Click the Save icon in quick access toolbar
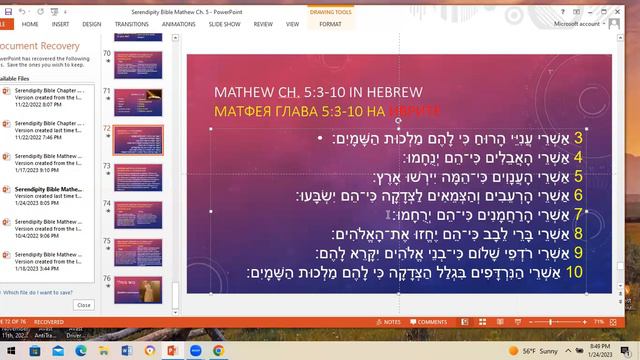This screenshot has height=360, width=640. tap(8, 12)
